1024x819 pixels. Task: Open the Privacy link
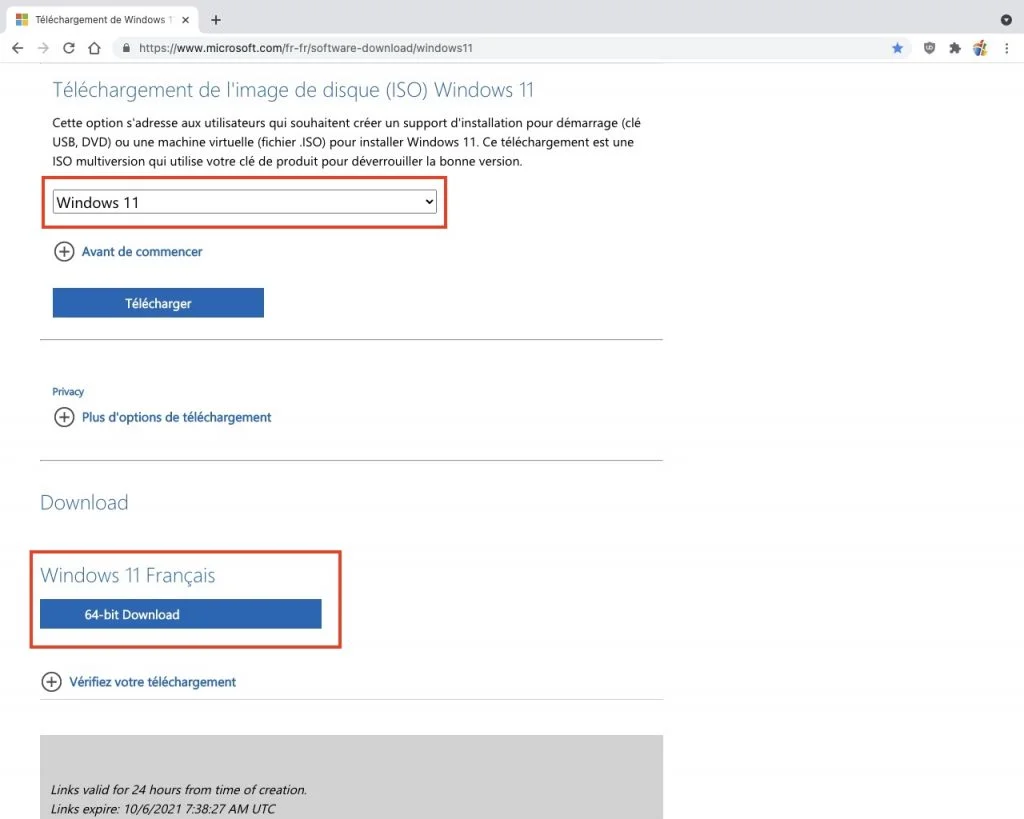pos(68,392)
